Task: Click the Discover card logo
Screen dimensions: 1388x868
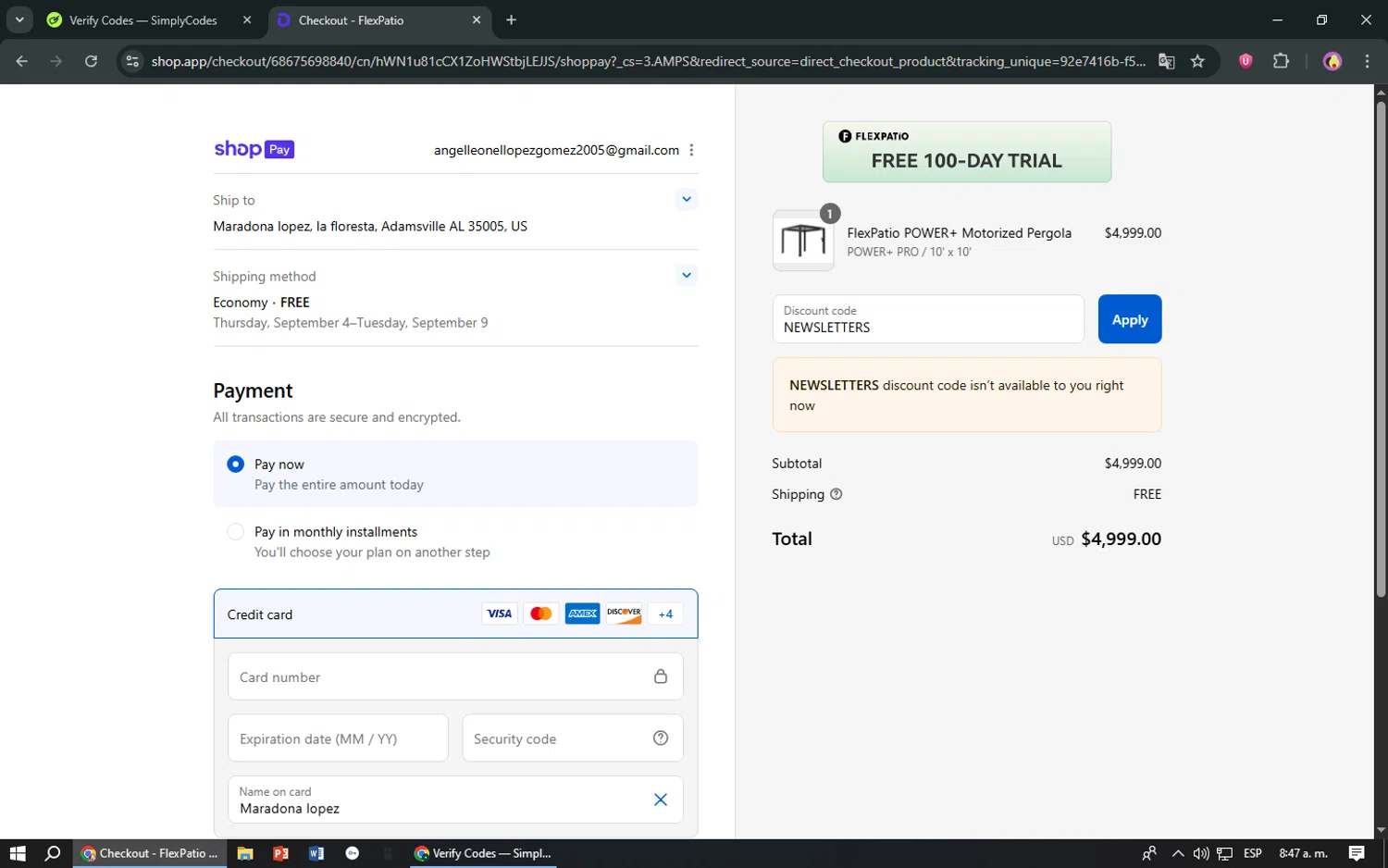Action: [625, 614]
